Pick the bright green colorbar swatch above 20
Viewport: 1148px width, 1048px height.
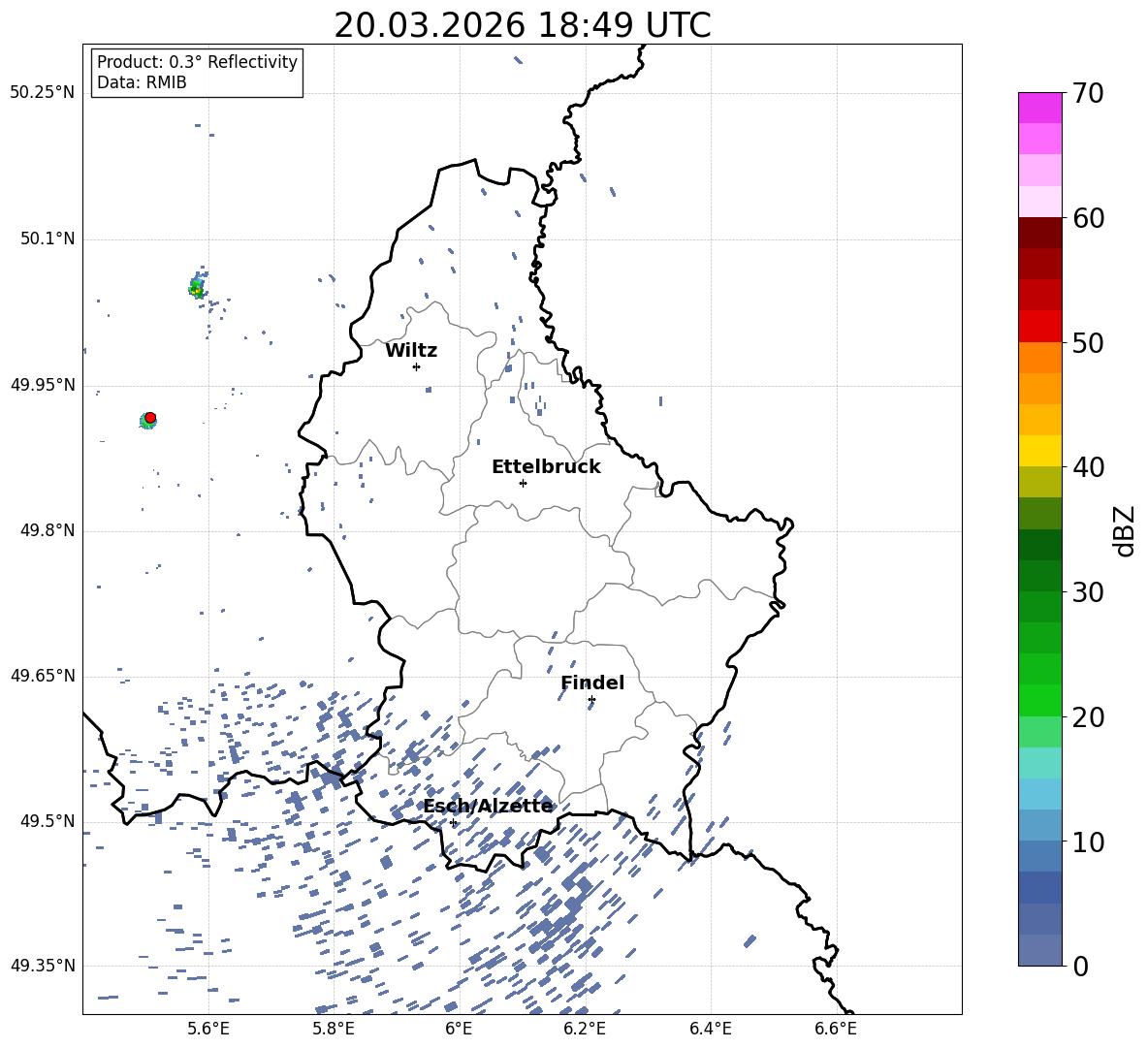point(1040,700)
